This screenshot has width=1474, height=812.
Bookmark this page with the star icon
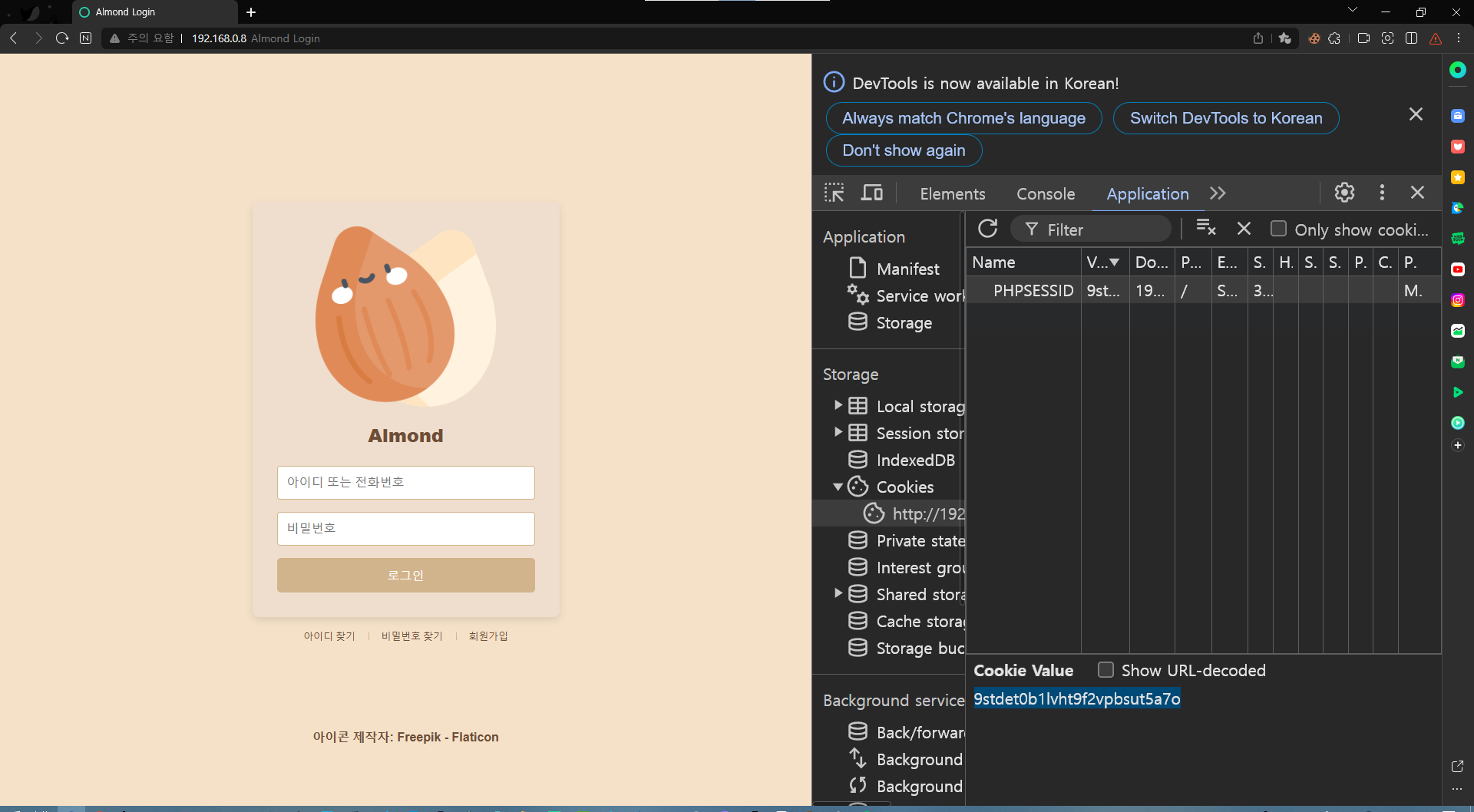pyautogui.click(x=1285, y=38)
